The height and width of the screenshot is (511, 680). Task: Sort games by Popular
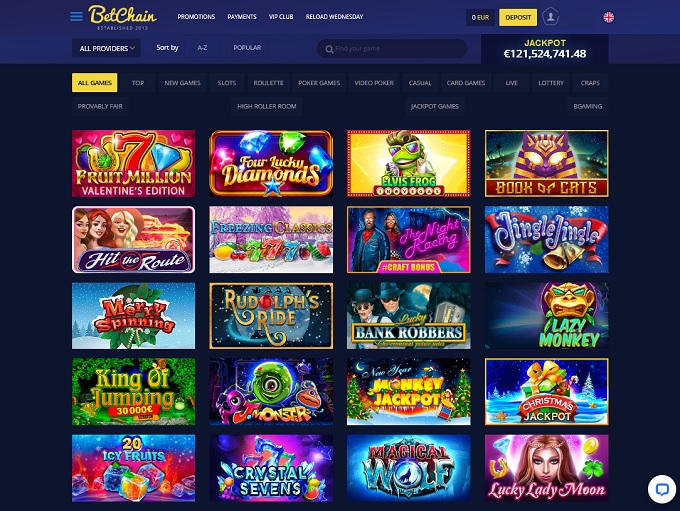(247, 48)
